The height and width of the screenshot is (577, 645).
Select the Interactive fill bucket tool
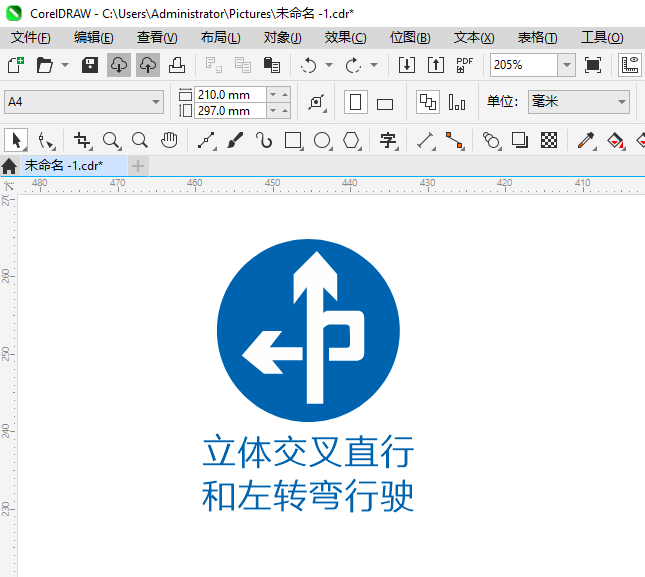pyautogui.click(x=615, y=141)
